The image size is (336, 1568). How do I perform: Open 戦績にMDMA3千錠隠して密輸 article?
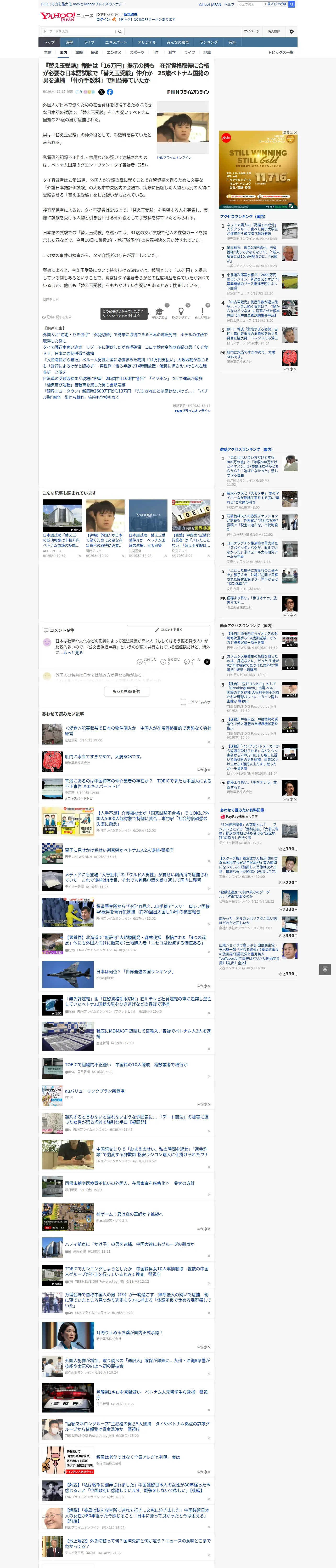pyautogui.click(x=154, y=1034)
